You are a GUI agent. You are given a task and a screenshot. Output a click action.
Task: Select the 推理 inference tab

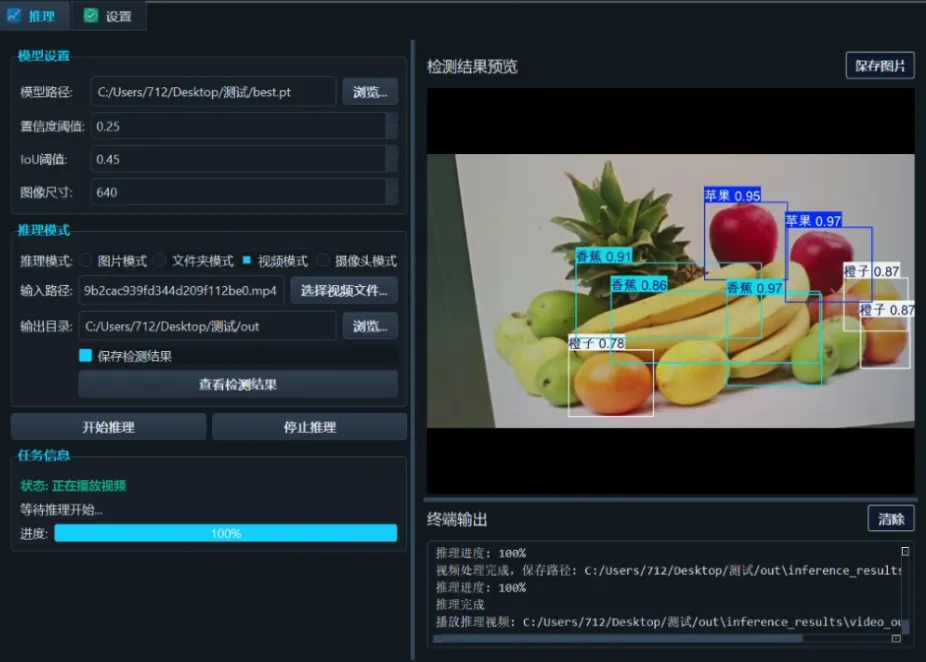(35, 16)
